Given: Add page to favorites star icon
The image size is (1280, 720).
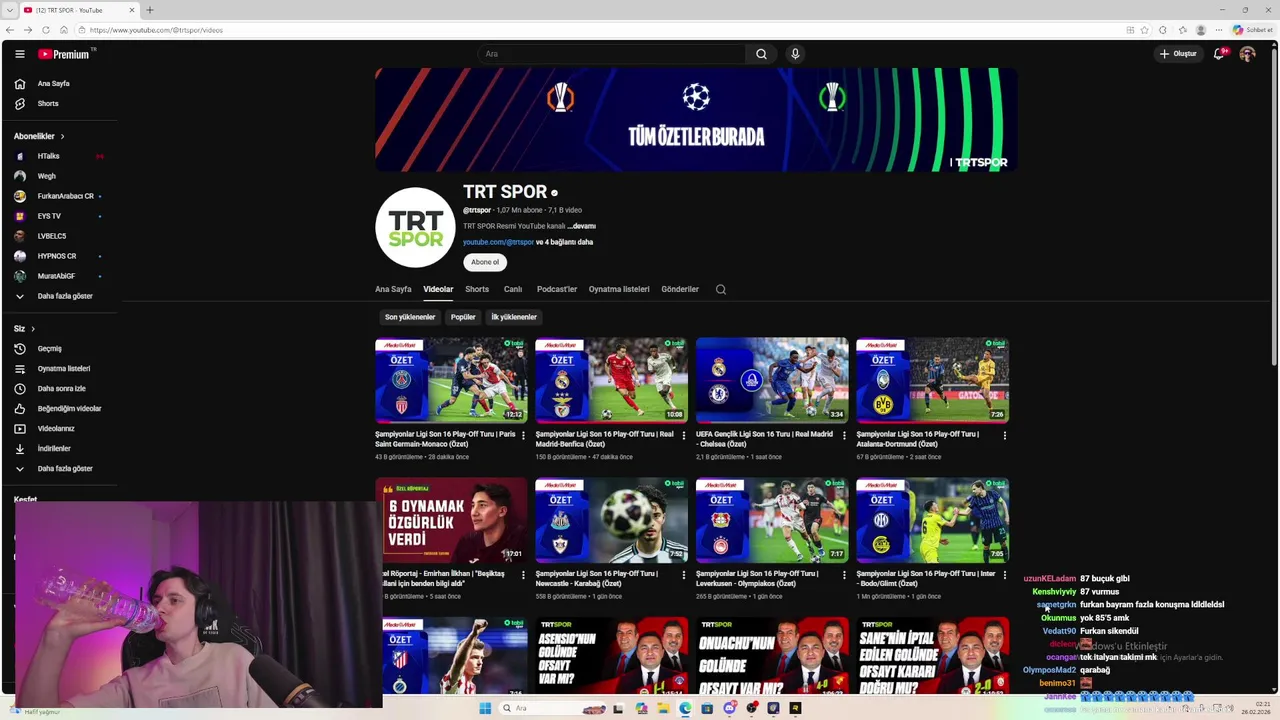Looking at the screenshot, I should pyautogui.click(x=1145, y=30).
